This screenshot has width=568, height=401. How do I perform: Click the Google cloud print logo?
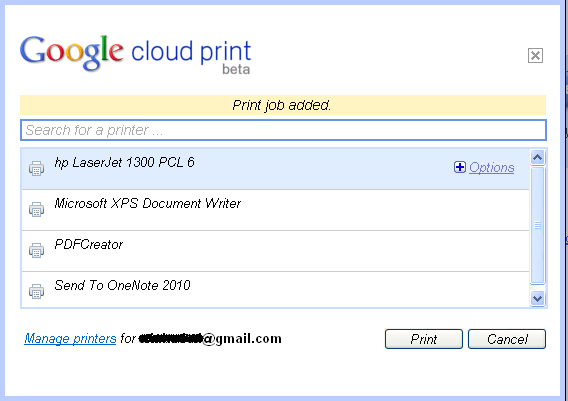point(135,54)
